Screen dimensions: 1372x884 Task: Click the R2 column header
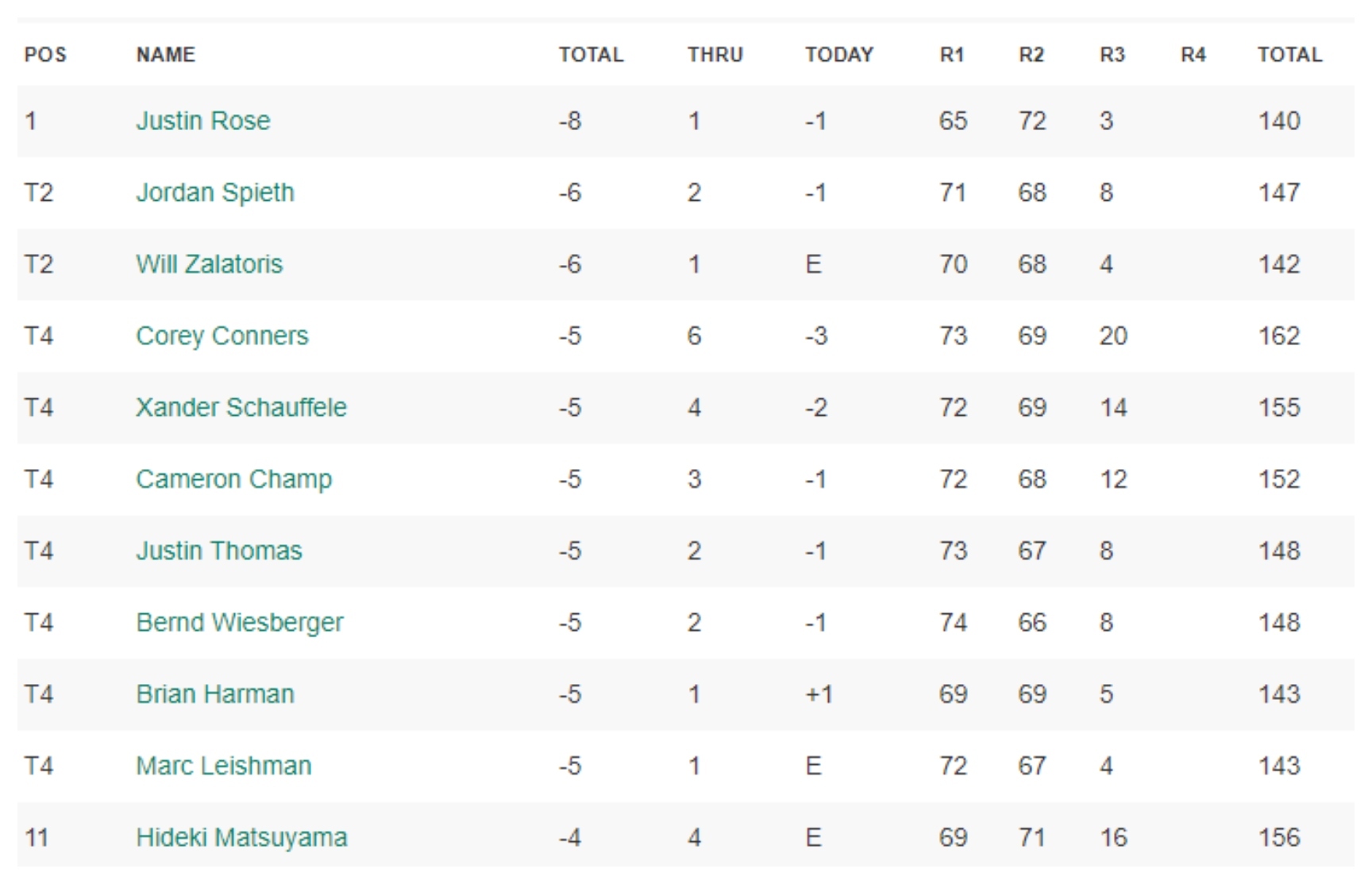1031,55
